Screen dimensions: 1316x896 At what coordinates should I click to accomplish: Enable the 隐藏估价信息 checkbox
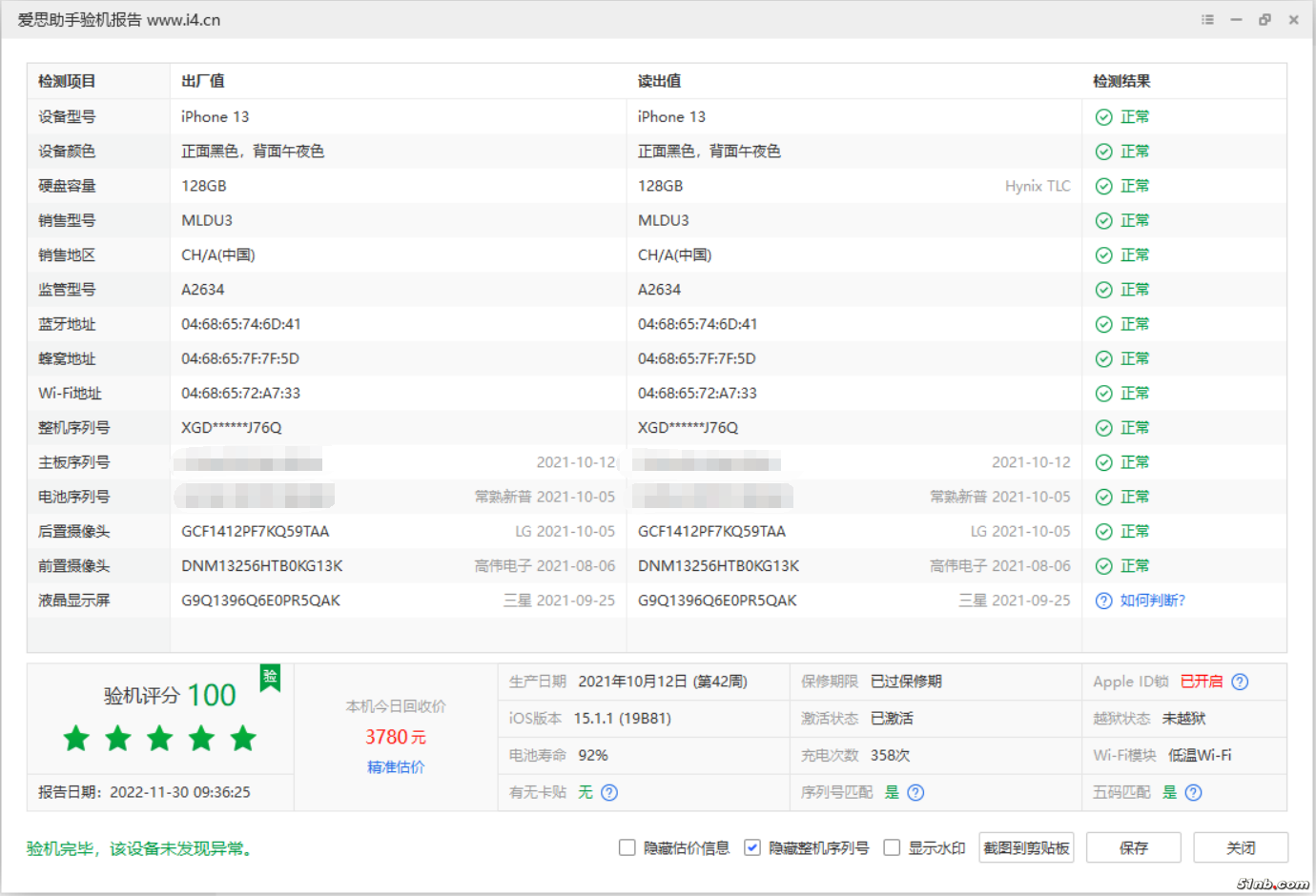627,847
